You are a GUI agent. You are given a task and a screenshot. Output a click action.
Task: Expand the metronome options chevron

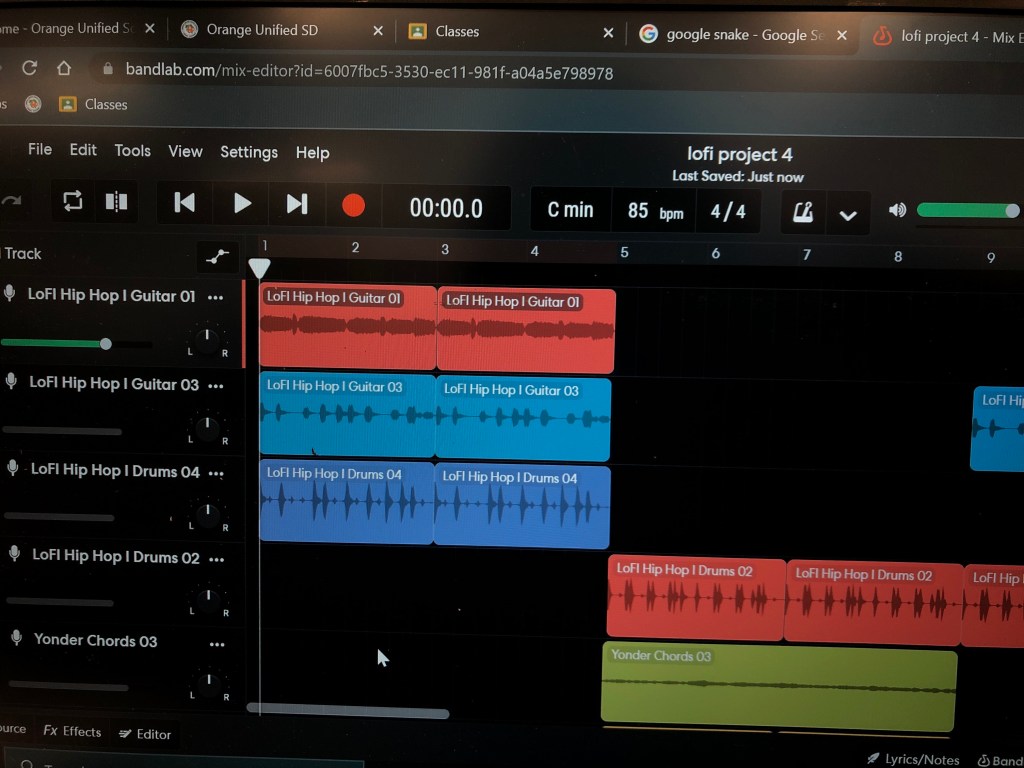tap(848, 214)
